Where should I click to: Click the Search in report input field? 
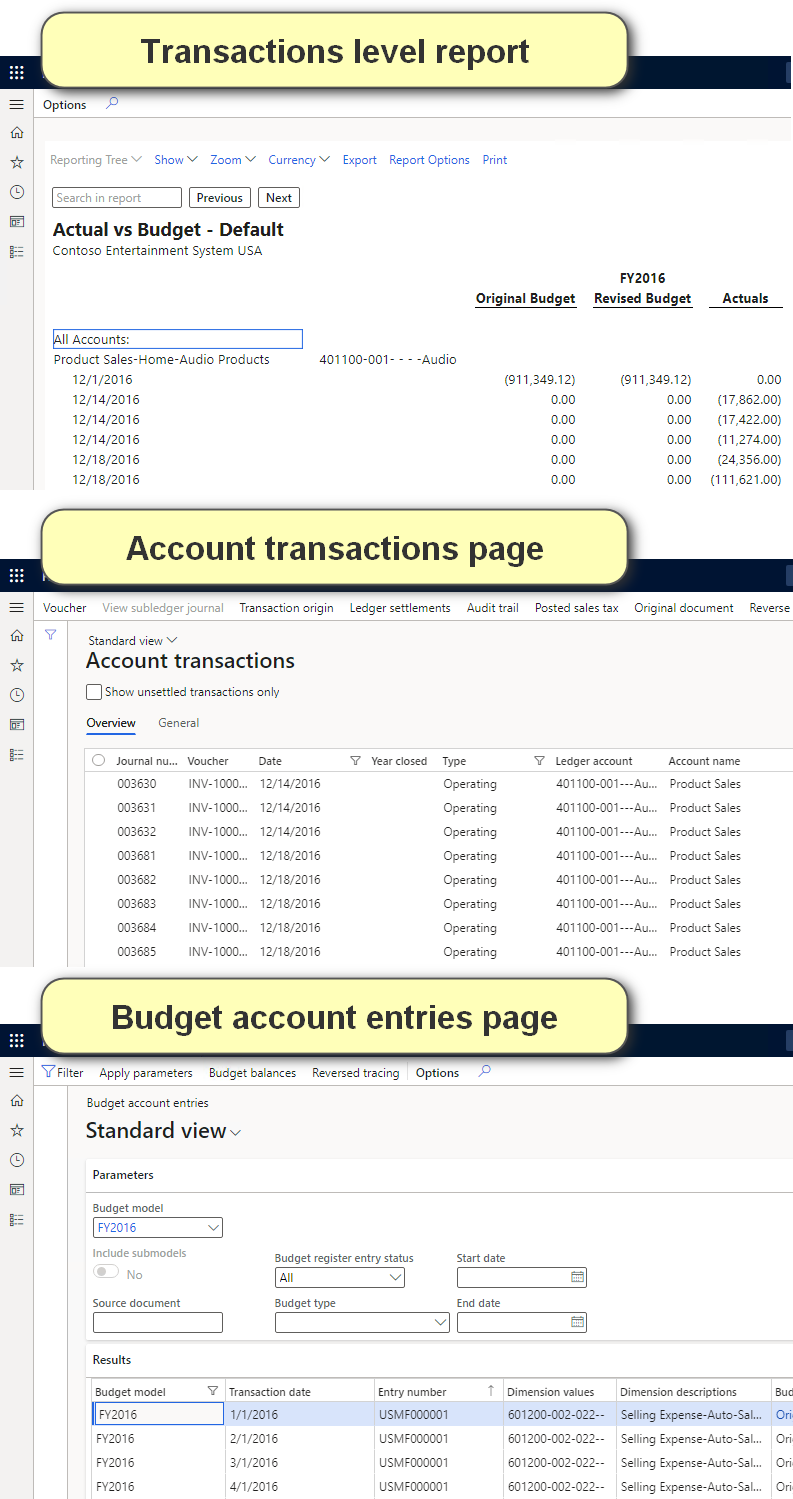(x=117, y=198)
